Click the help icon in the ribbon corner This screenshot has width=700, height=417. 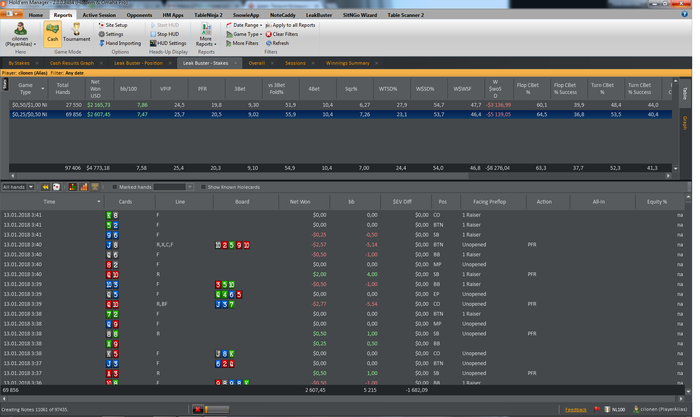point(684,14)
